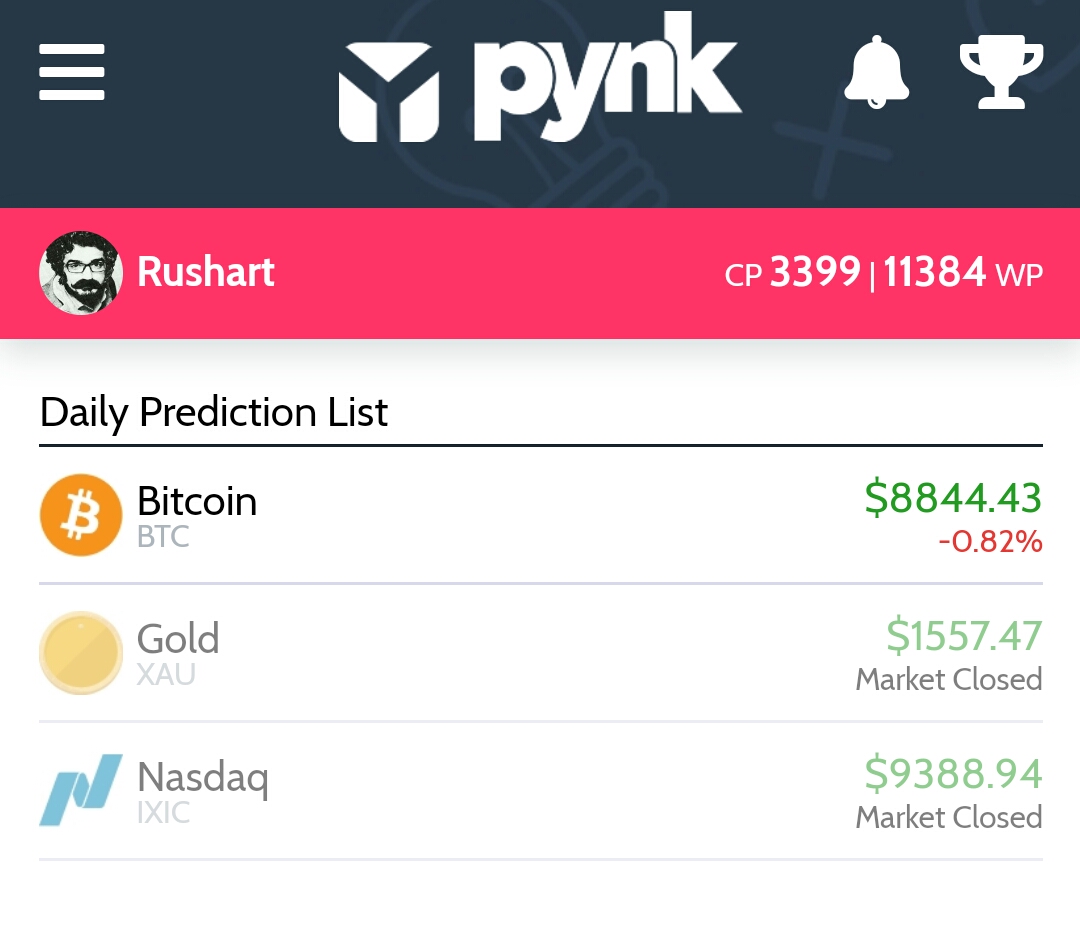Click the Rushart username
Image resolution: width=1080 pixels, height=930 pixels.
[206, 271]
